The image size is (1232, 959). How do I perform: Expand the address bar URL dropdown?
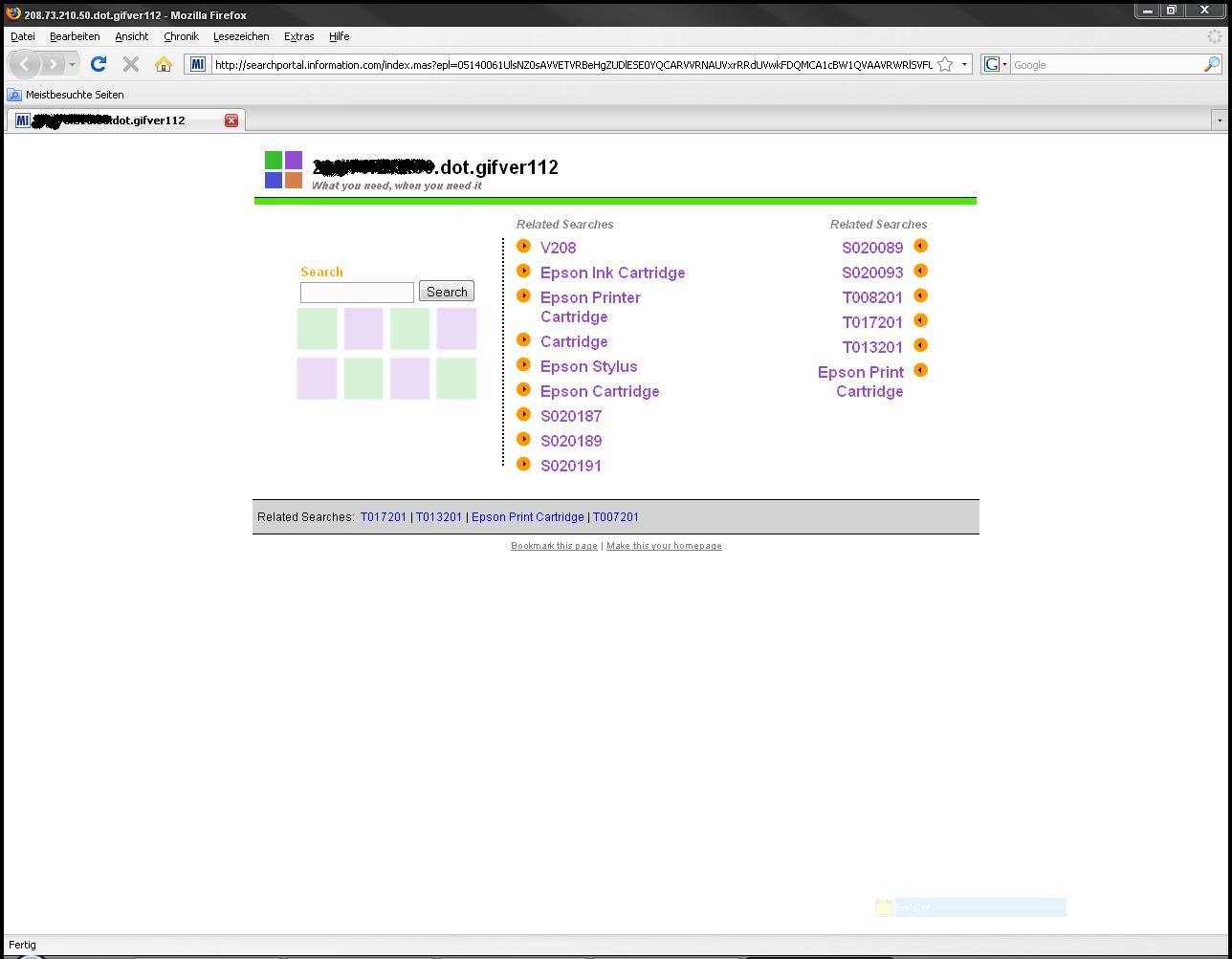[964, 64]
